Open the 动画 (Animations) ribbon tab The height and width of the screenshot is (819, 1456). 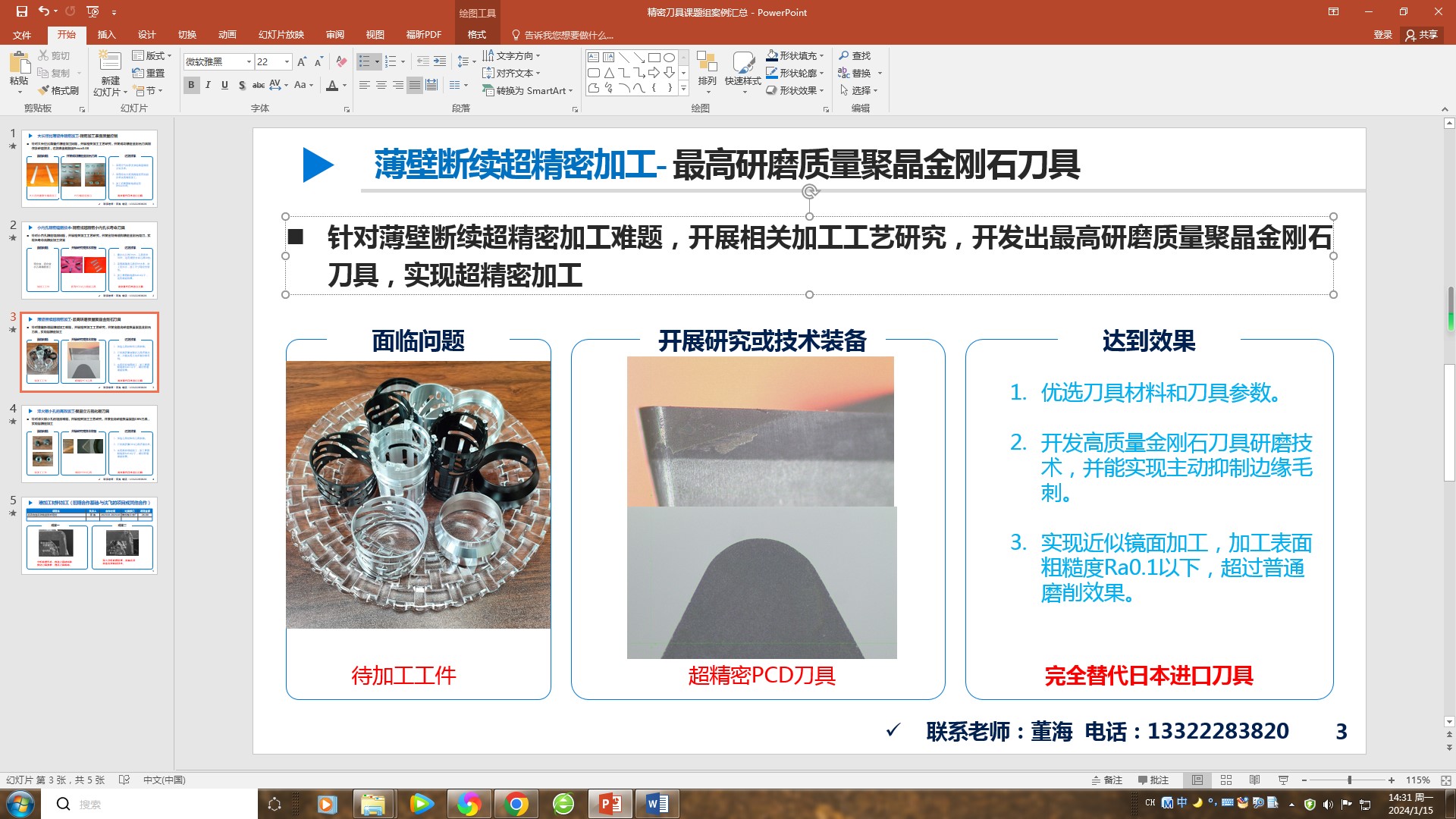coord(227,34)
